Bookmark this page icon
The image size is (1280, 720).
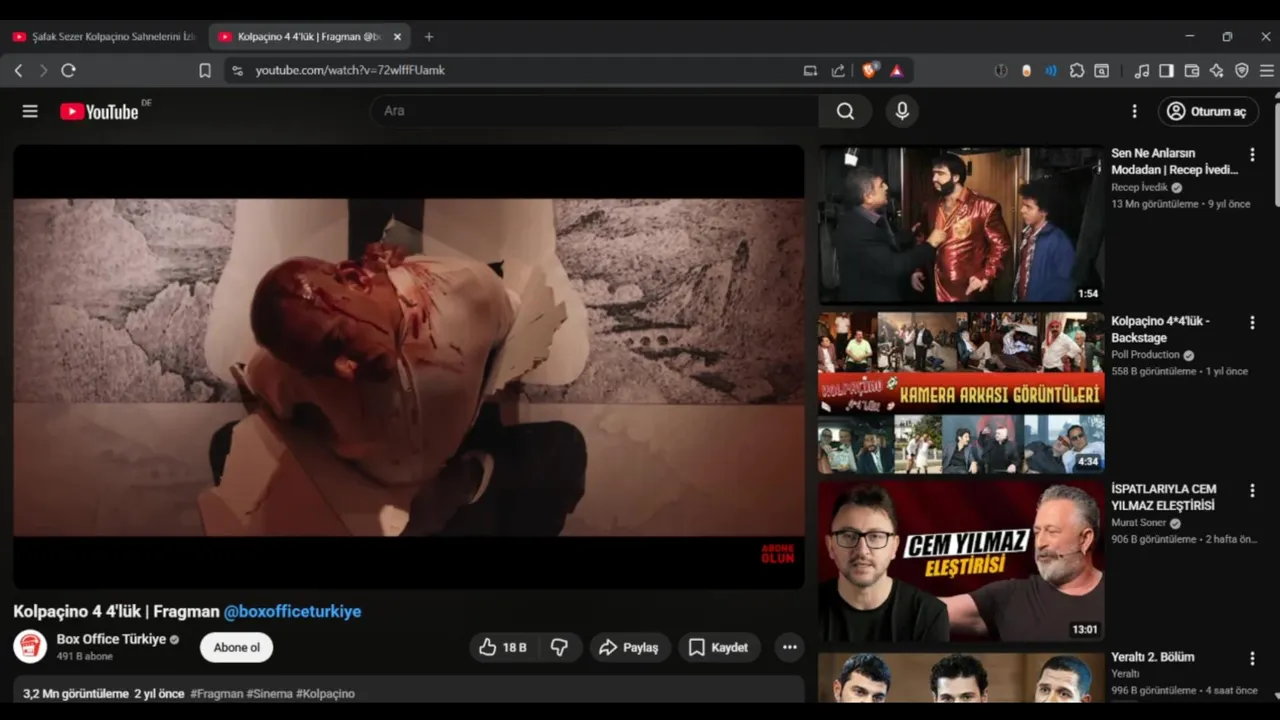pyautogui.click(x=205, y=70)
